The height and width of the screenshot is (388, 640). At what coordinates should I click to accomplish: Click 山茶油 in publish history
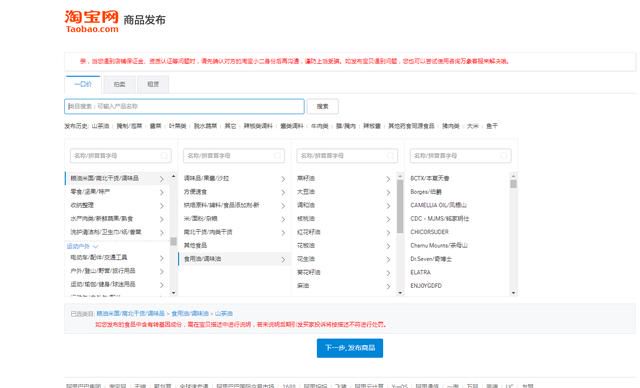coord(100,126)
